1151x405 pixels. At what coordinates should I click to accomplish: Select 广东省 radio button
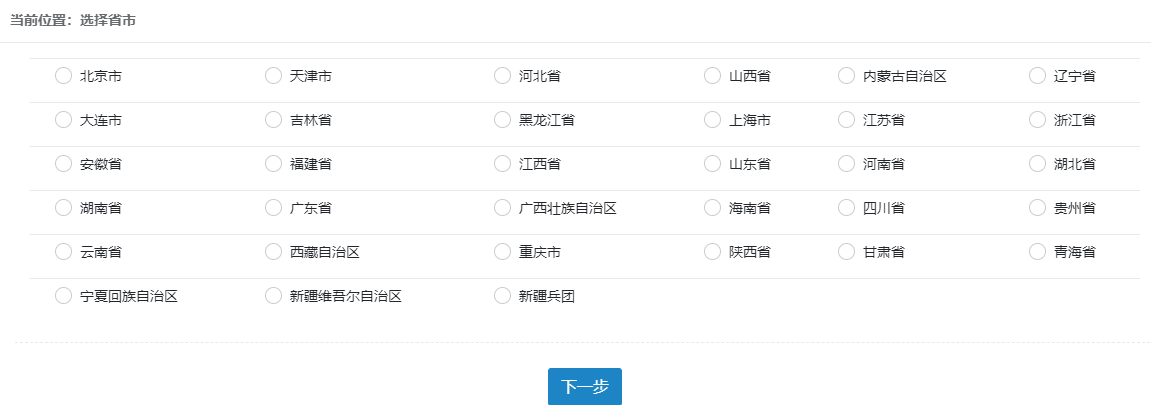[x=273, y=208]
